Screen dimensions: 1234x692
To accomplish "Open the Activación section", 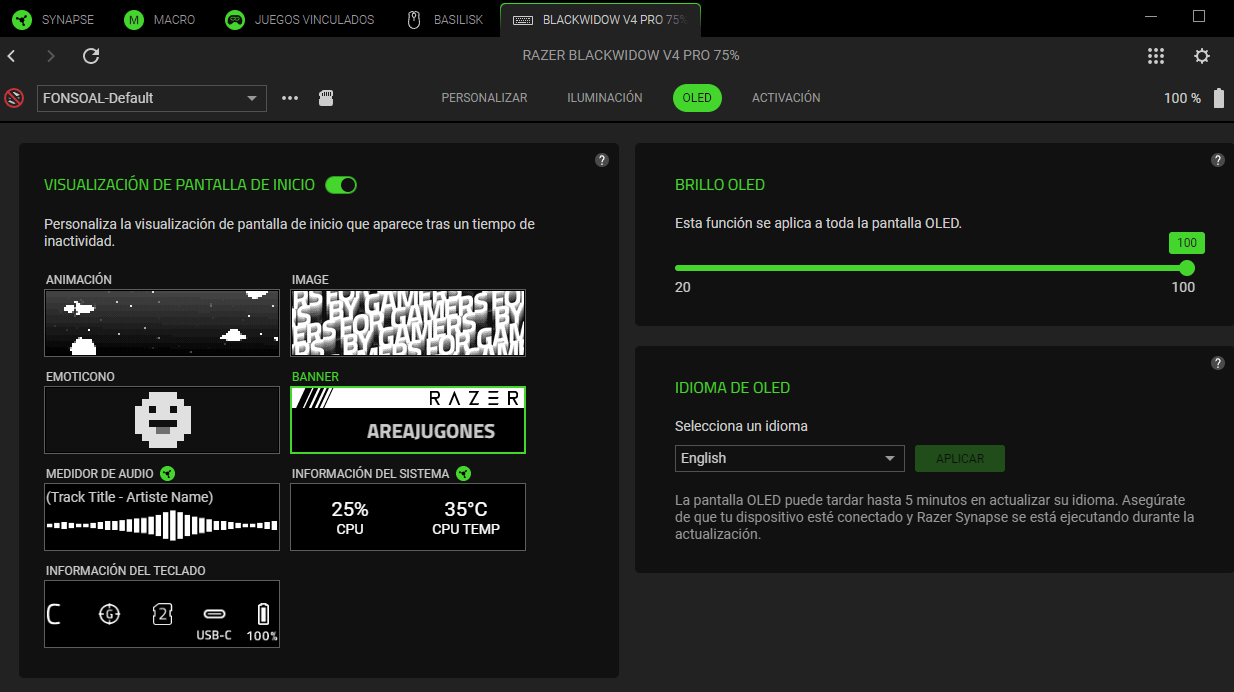I will click(786, 98).
